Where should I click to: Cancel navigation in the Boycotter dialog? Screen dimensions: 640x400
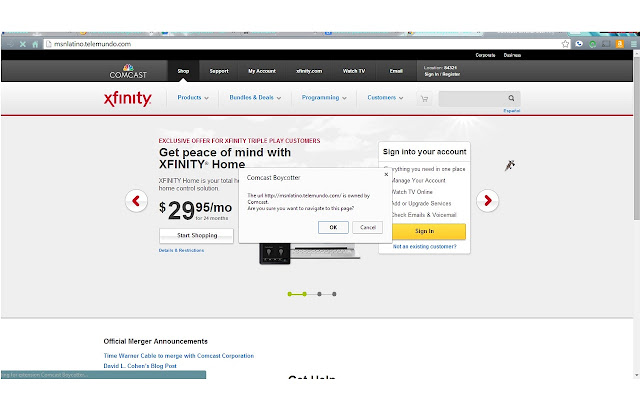tap(367, 227)
